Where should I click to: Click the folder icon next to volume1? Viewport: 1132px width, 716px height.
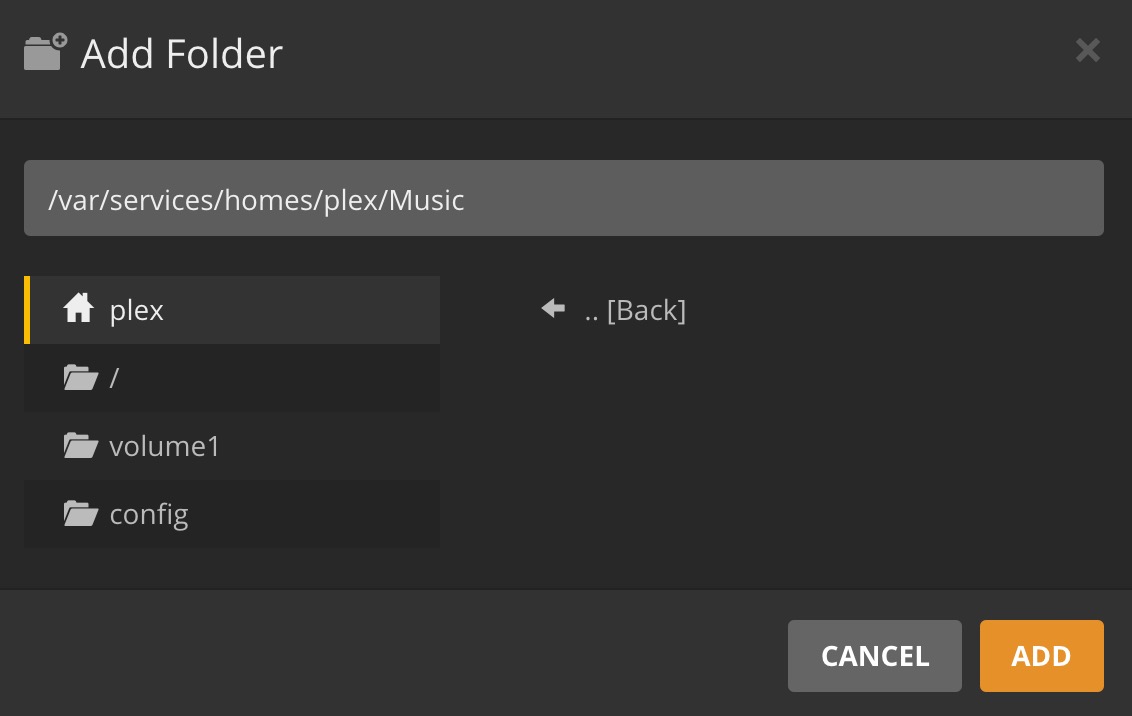tap(80, 446)
